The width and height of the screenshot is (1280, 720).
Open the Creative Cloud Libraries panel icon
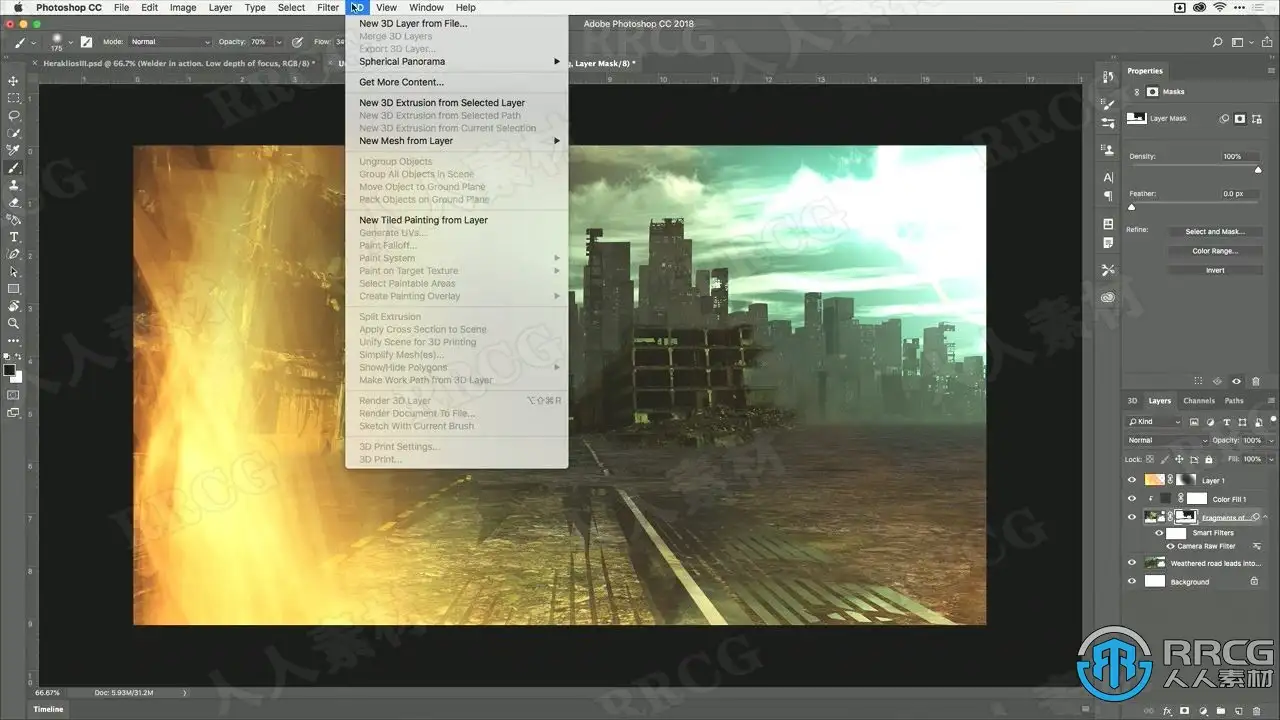click(x=1108, y=297)
